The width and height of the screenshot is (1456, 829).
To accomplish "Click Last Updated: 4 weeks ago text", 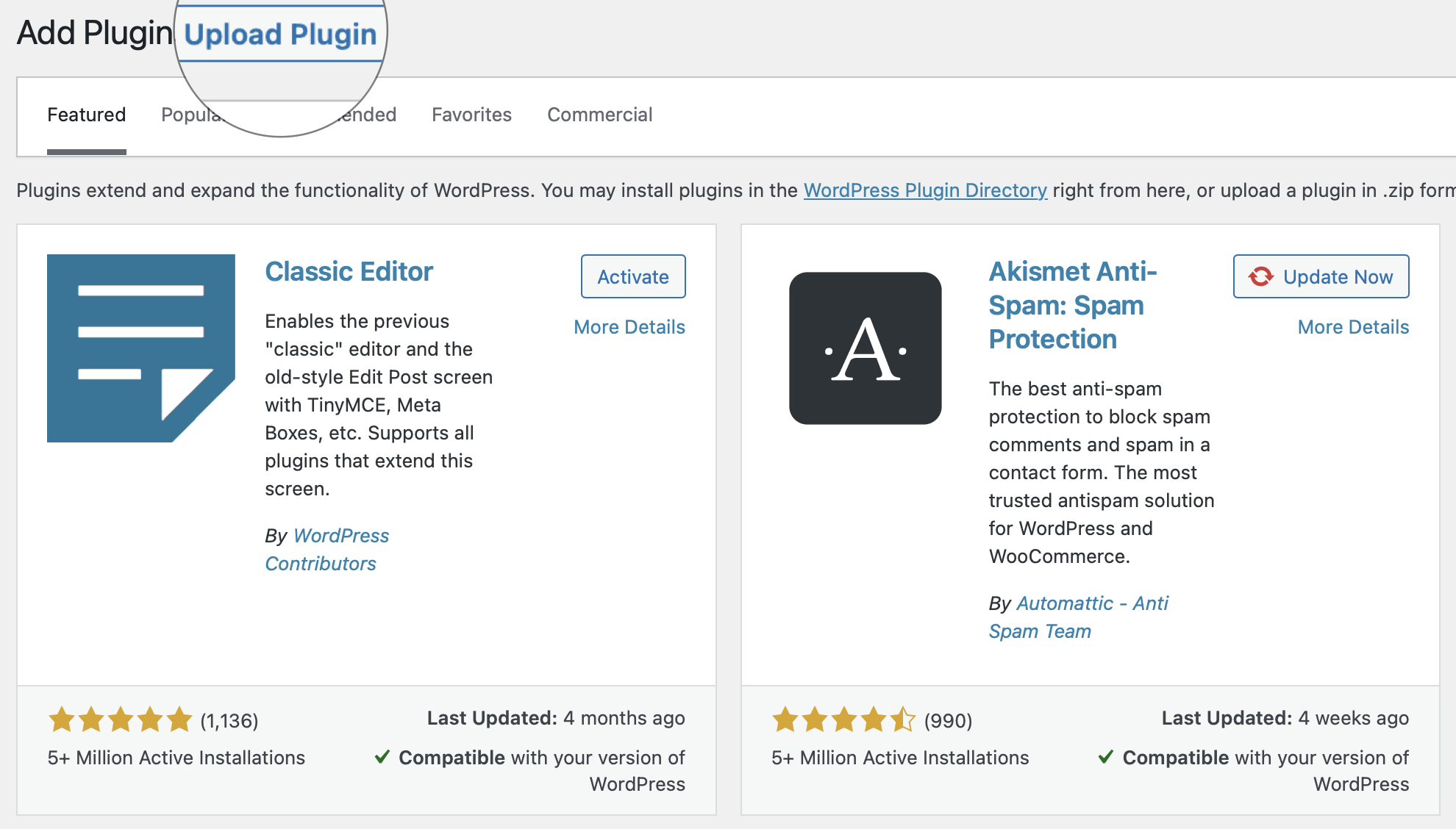I will [1285, 718].
